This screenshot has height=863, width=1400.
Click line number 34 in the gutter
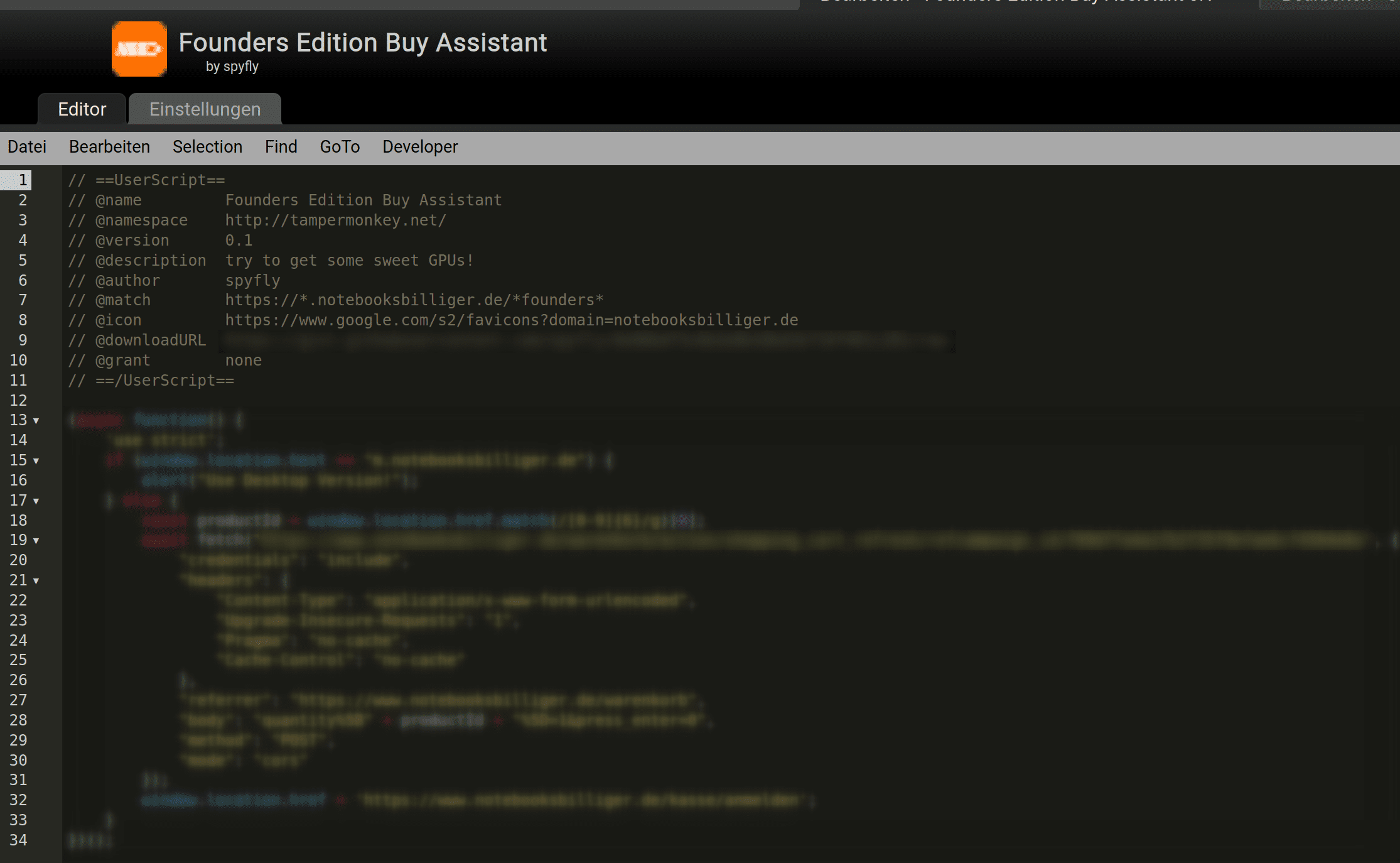[x=18, y=840]
